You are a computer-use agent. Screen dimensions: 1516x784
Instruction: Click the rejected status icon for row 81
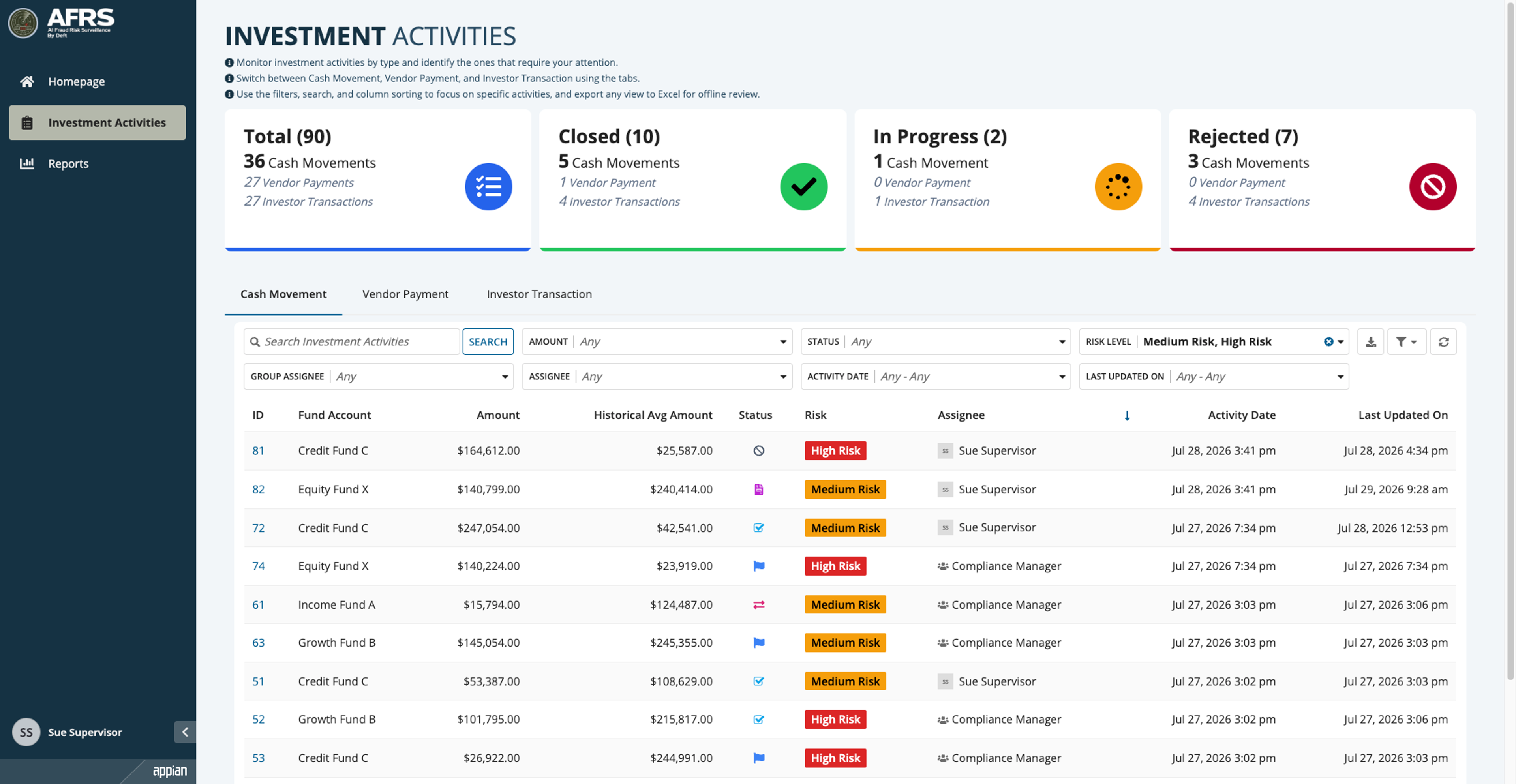(x=758, y=451)
